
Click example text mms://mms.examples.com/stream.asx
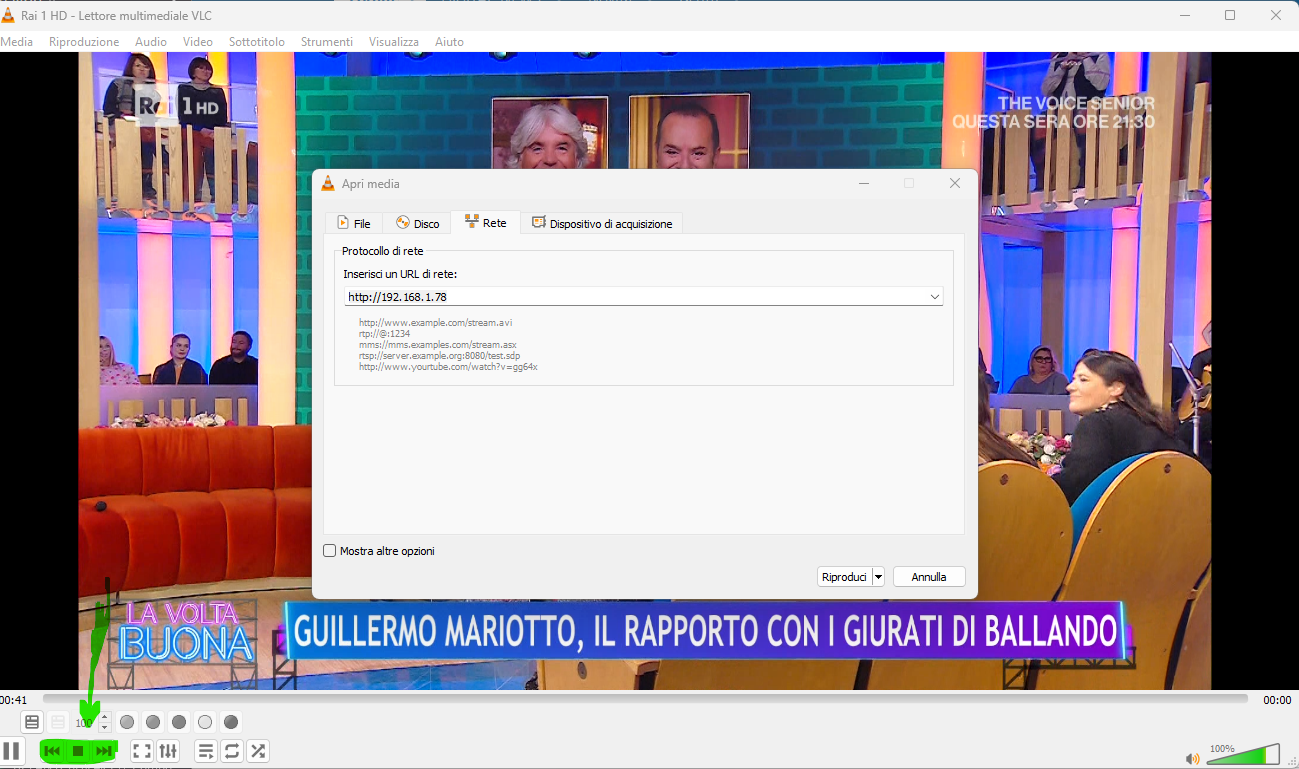438,345
